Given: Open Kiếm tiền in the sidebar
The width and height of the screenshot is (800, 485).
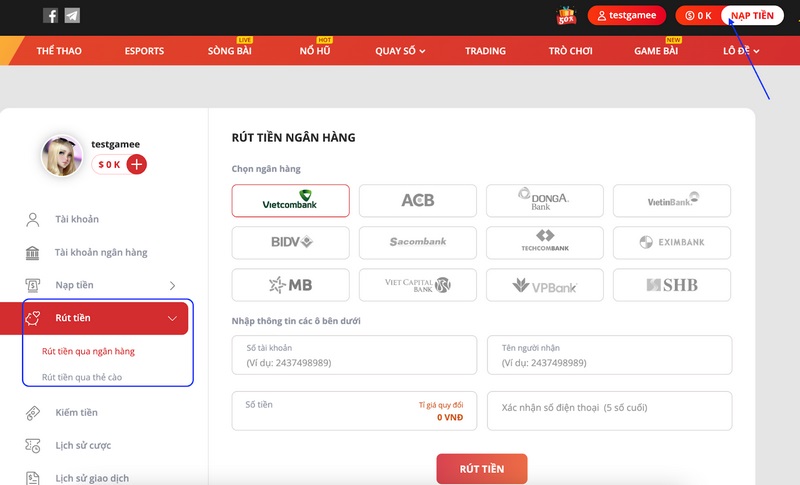Looking at the screenshot, I should tap(76, 412).
